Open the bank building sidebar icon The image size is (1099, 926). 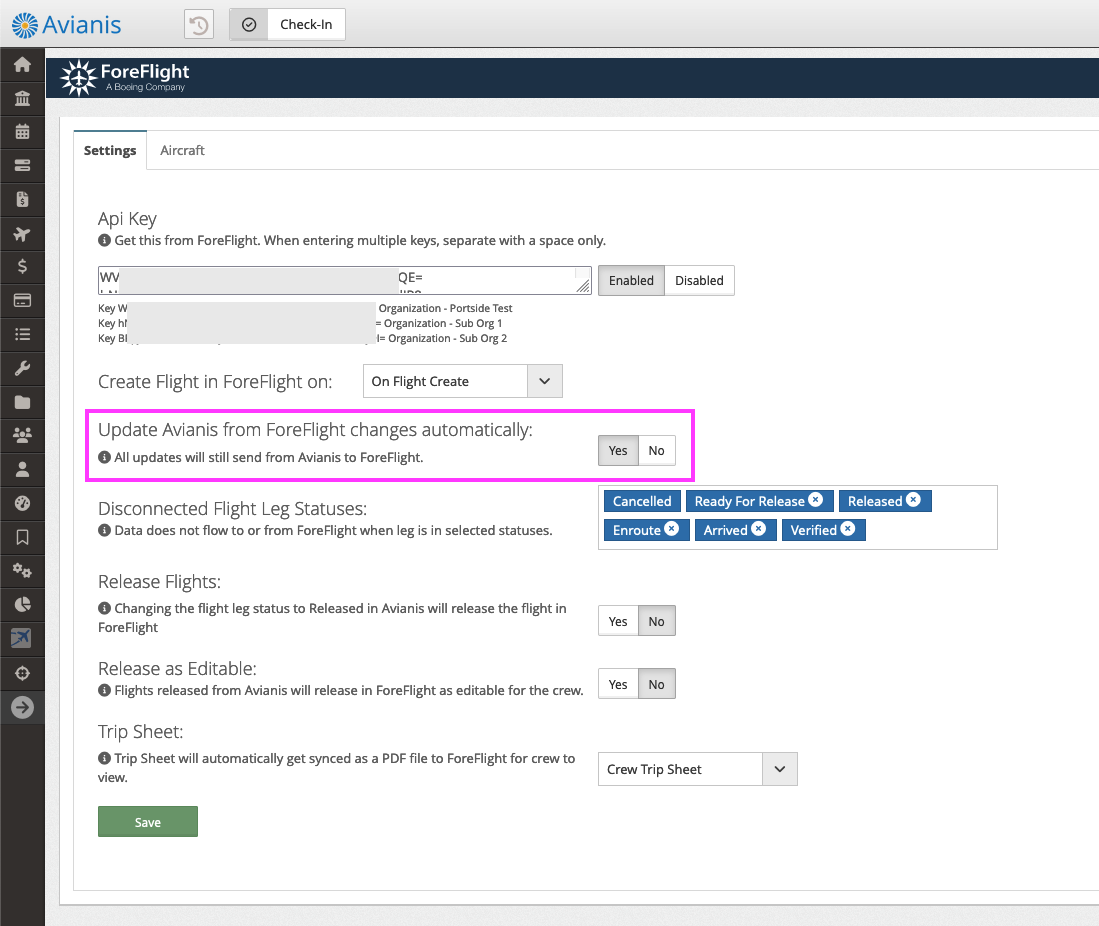pos(22,98)
